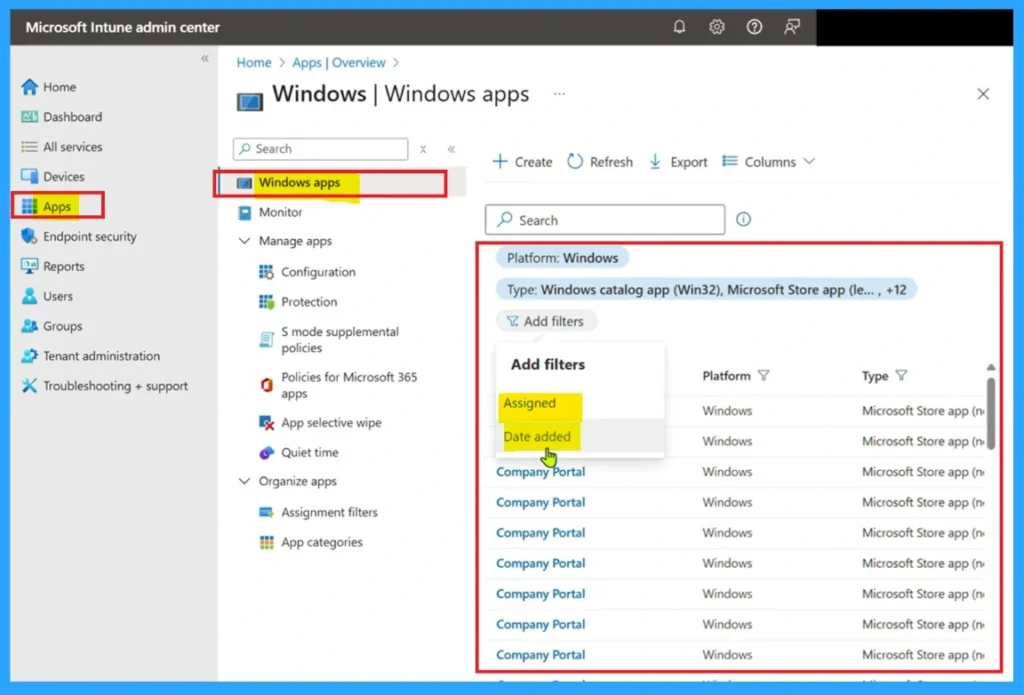
Task: Click the Home house icon in sidebar
Action: [x=29, y=87]
